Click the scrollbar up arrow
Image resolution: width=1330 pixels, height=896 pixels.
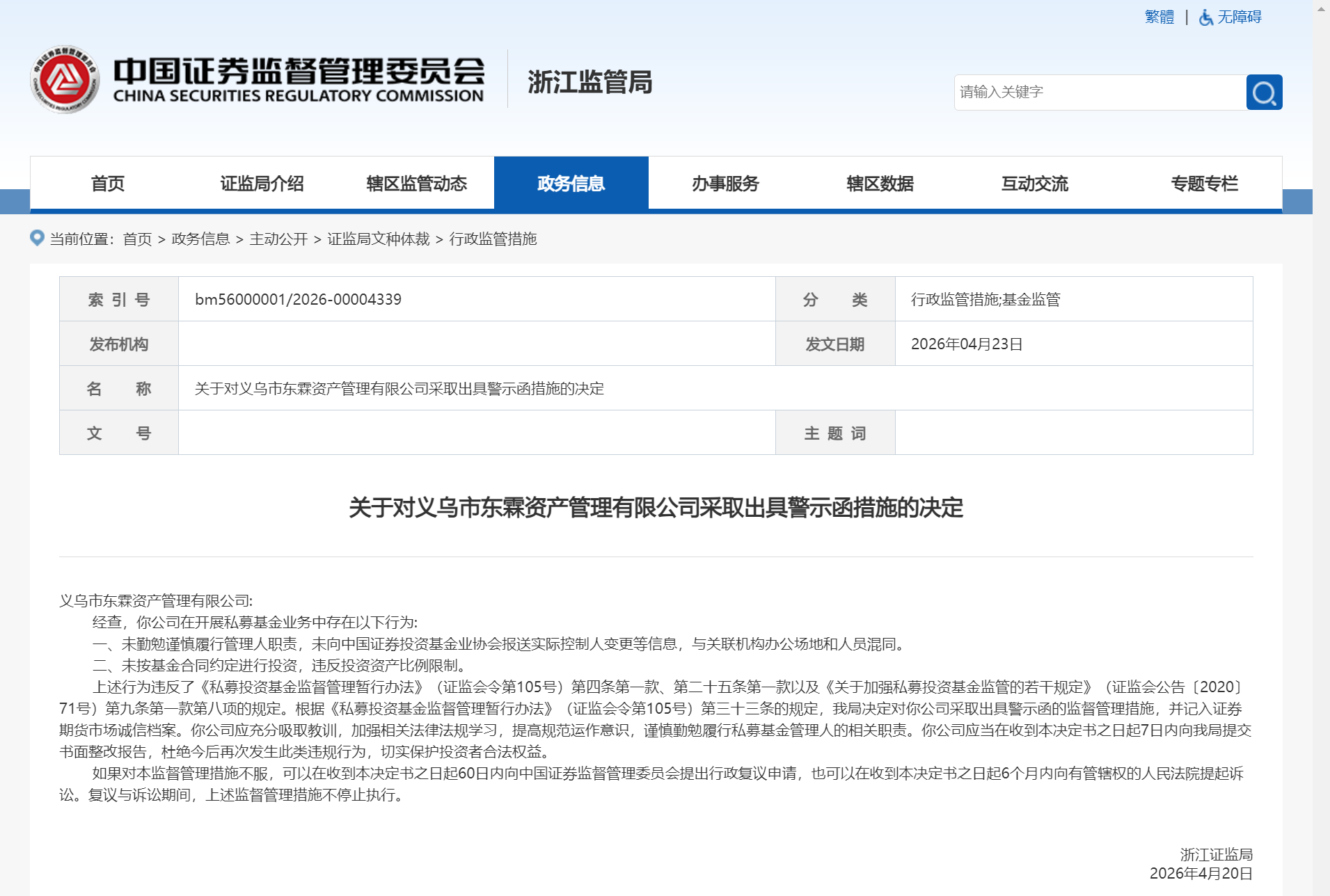tap(1321, 8)
